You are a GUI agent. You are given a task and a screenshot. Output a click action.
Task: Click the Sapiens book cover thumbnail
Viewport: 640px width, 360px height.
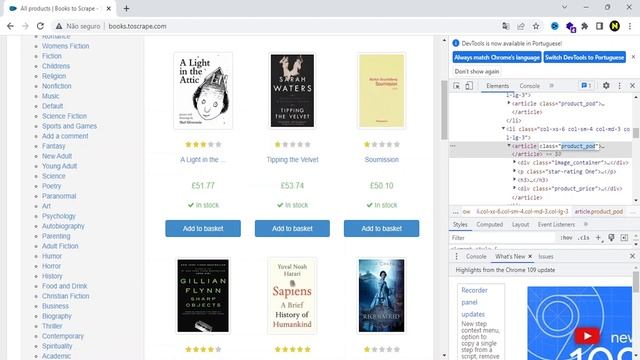(x=292, y=296)
